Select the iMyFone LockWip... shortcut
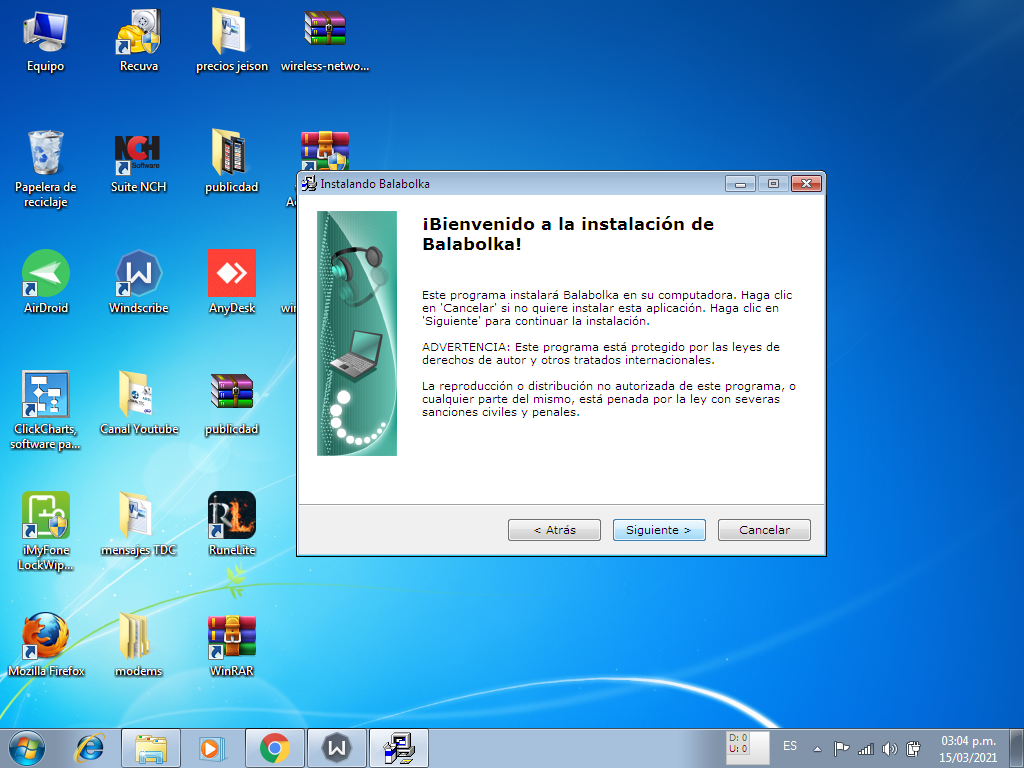 coord(46,531)
